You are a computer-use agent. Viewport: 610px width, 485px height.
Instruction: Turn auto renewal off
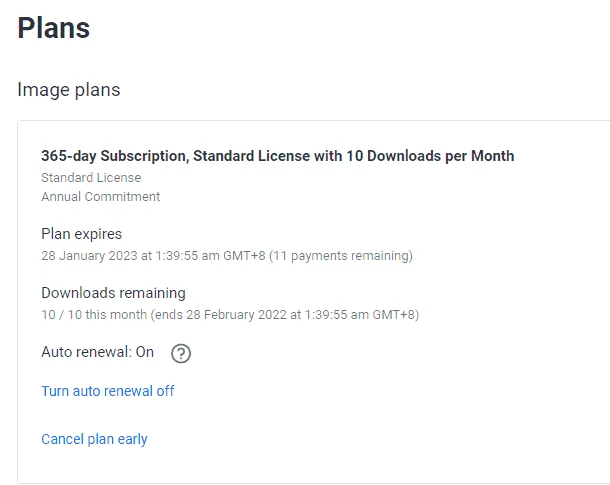[108, 391]
